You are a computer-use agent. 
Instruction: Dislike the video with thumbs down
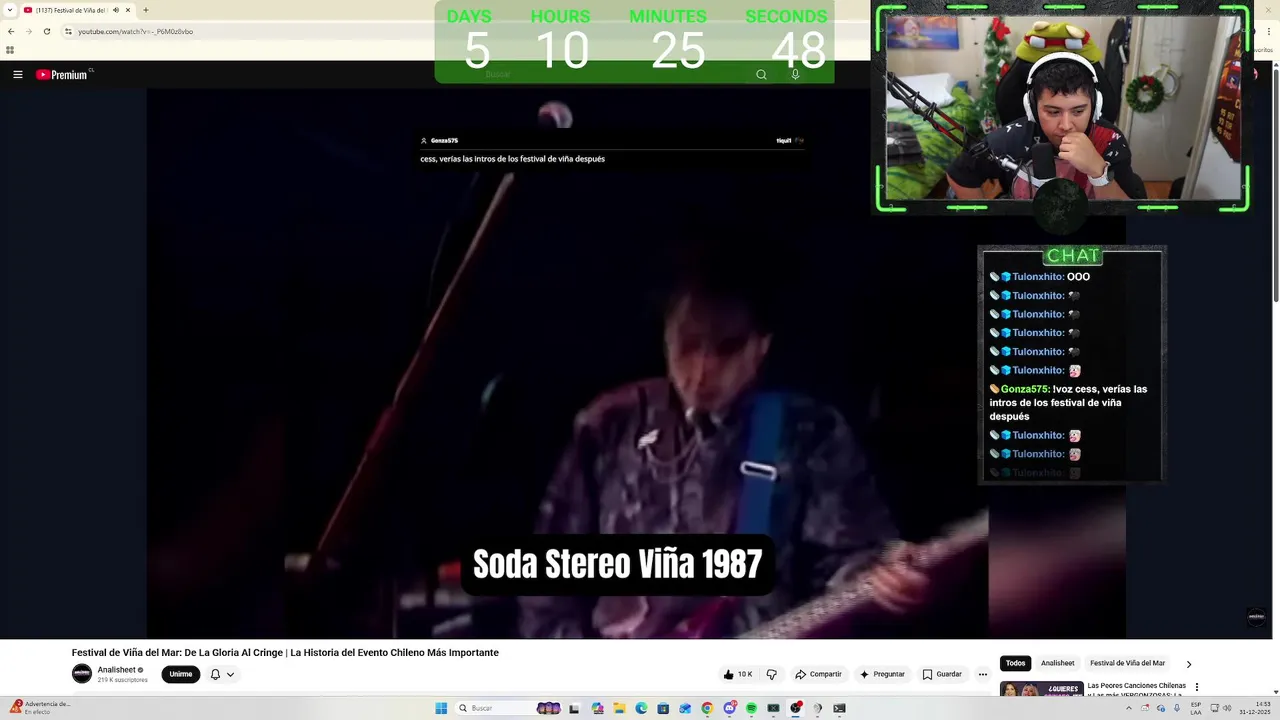click(771, 674)
